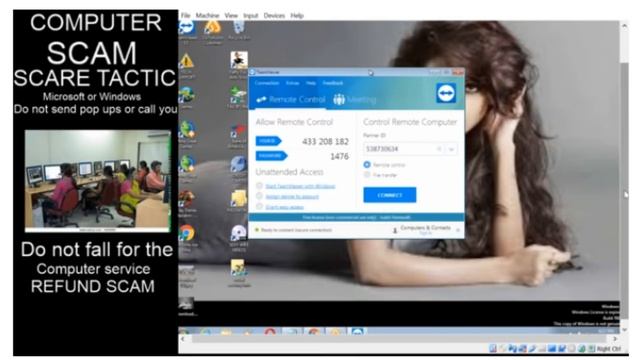Viewport: 640px width, 360px height.
Task: Open the desktop icon showing a person photo
Action: [x=239, y=60]
